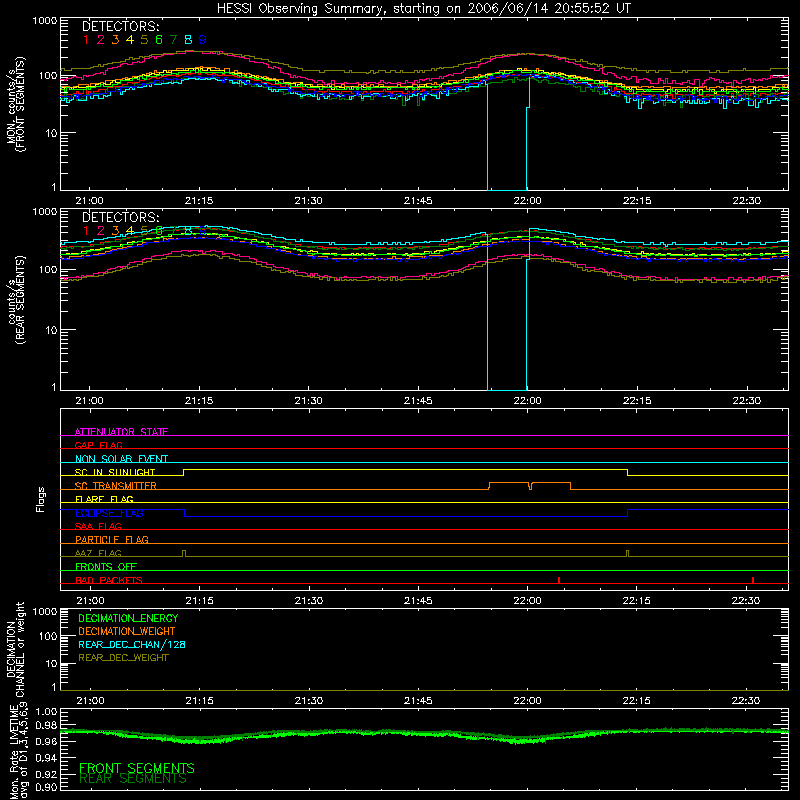Click the GAP FLAG label
Screen dimensions: 800x800
[x=98, y=445]
